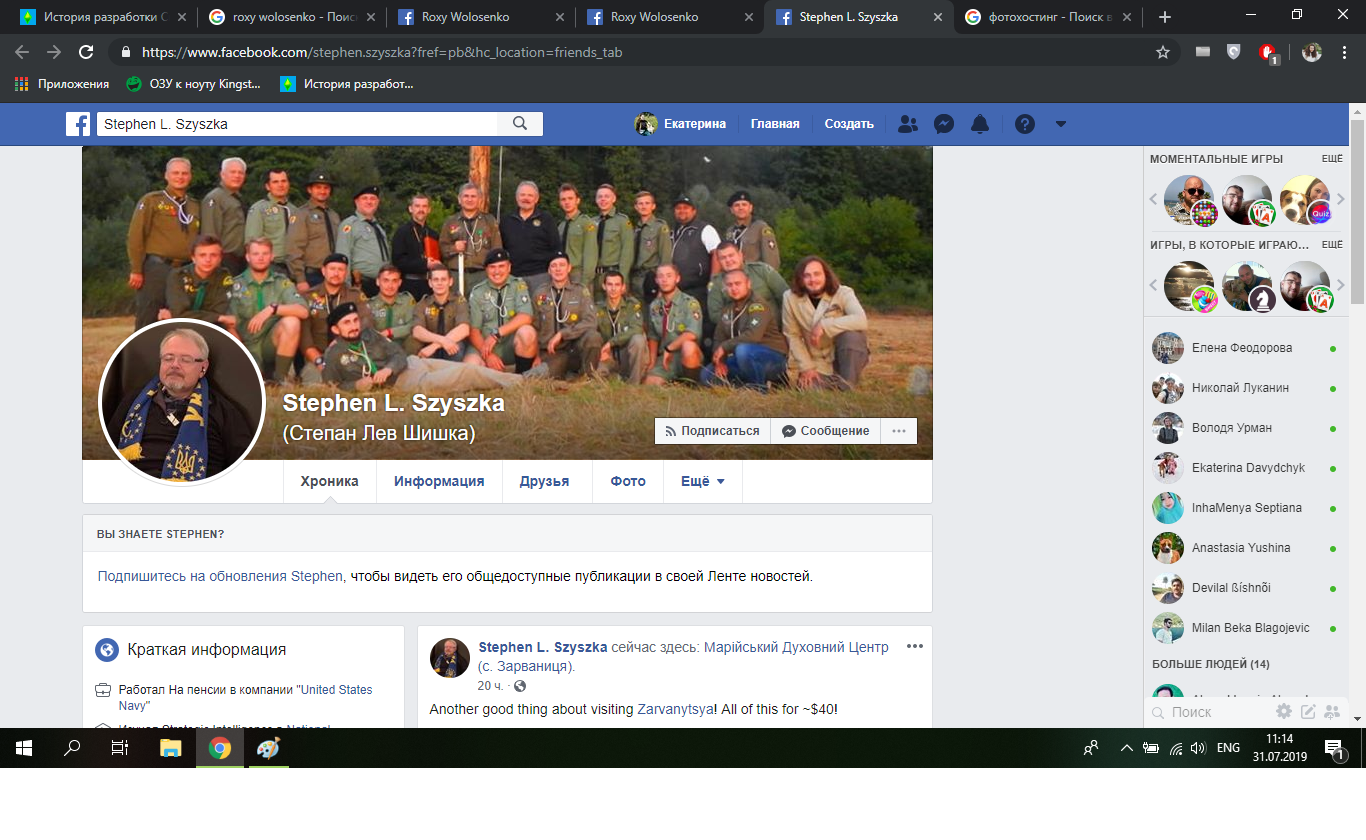This screenshot has height=840, width=1366.
Task: Click the search magnifier button in Facebook bar
Action: click(520, 124)
